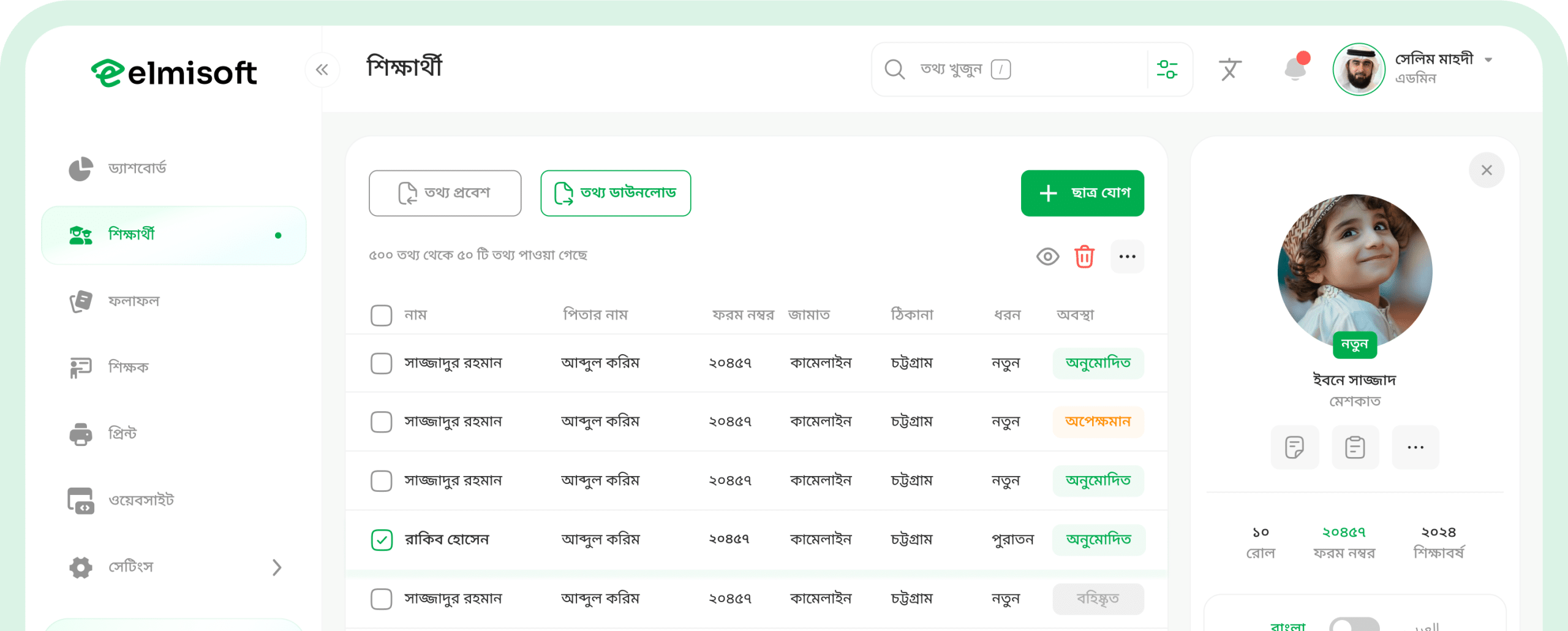Click the সেটিংস gear icon

pos(81,567)
